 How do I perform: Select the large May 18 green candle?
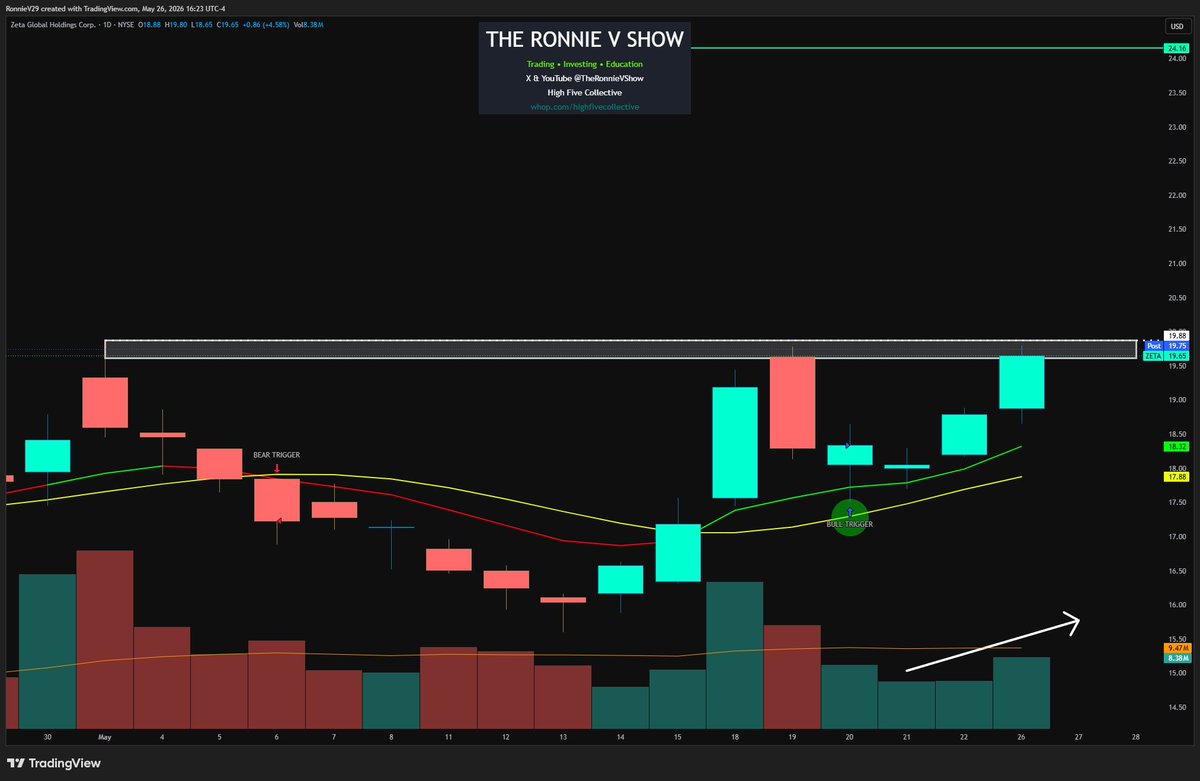(x=735, y=442)
